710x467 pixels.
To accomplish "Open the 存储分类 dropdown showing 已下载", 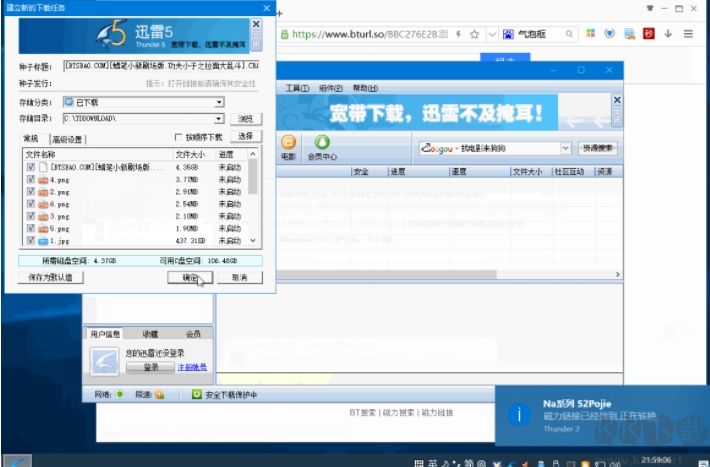I will [x=219, y=102].
